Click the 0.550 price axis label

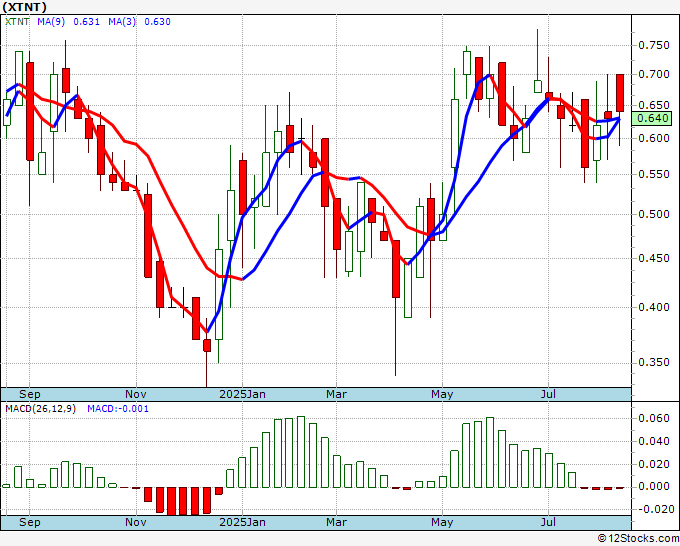654,174
